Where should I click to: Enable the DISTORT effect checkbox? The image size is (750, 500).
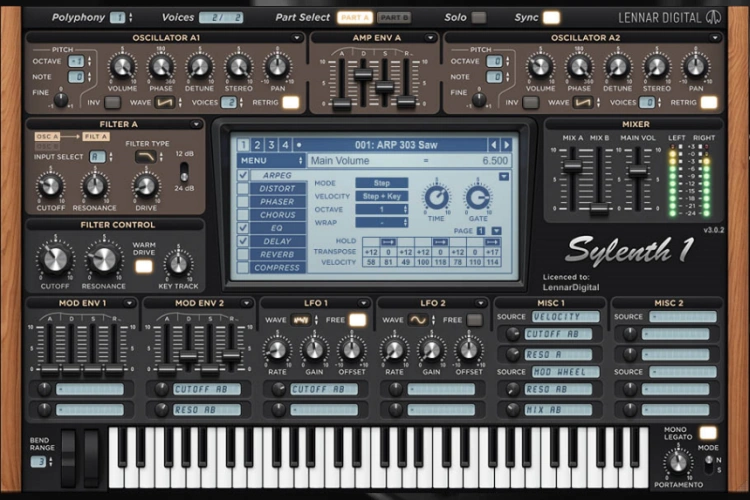click(x=243, y=189)
